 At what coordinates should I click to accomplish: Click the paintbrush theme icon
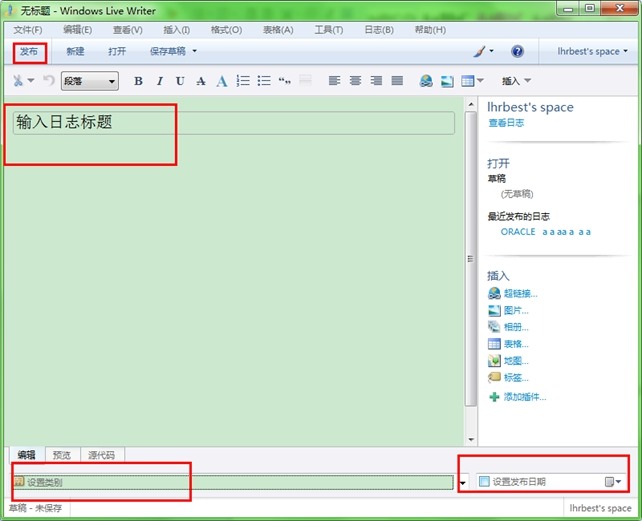[x=479, y=51]
